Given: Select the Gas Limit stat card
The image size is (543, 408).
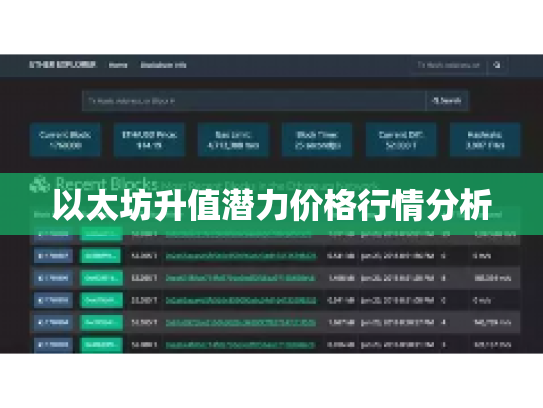Looking at the screenshot, I should (233, 140).
